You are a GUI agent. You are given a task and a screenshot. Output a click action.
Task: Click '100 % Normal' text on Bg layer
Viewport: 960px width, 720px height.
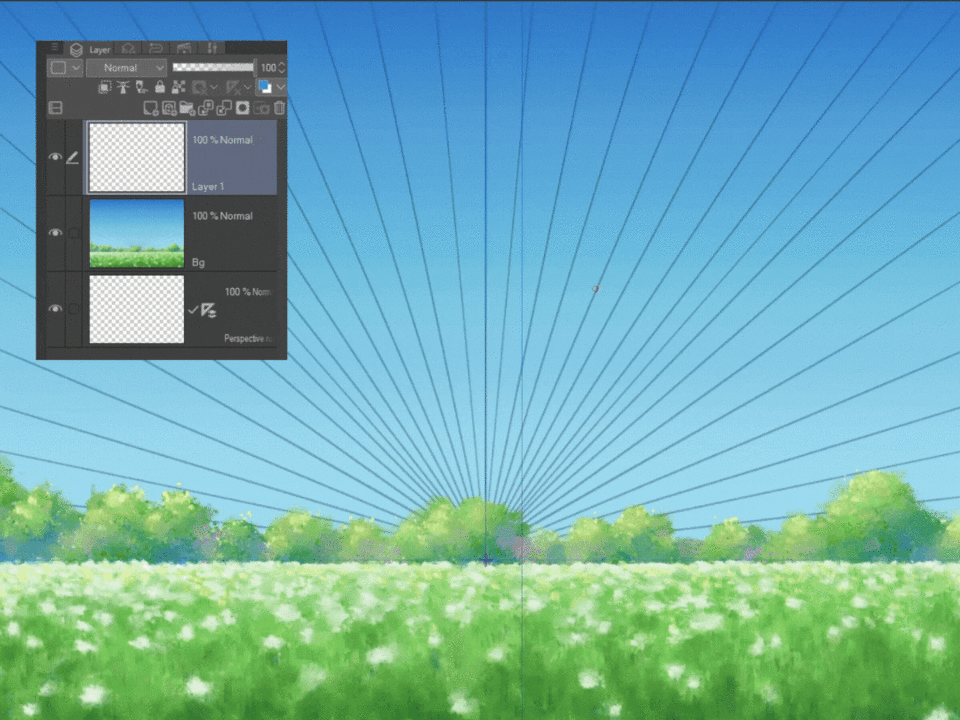tap(222, 216)
